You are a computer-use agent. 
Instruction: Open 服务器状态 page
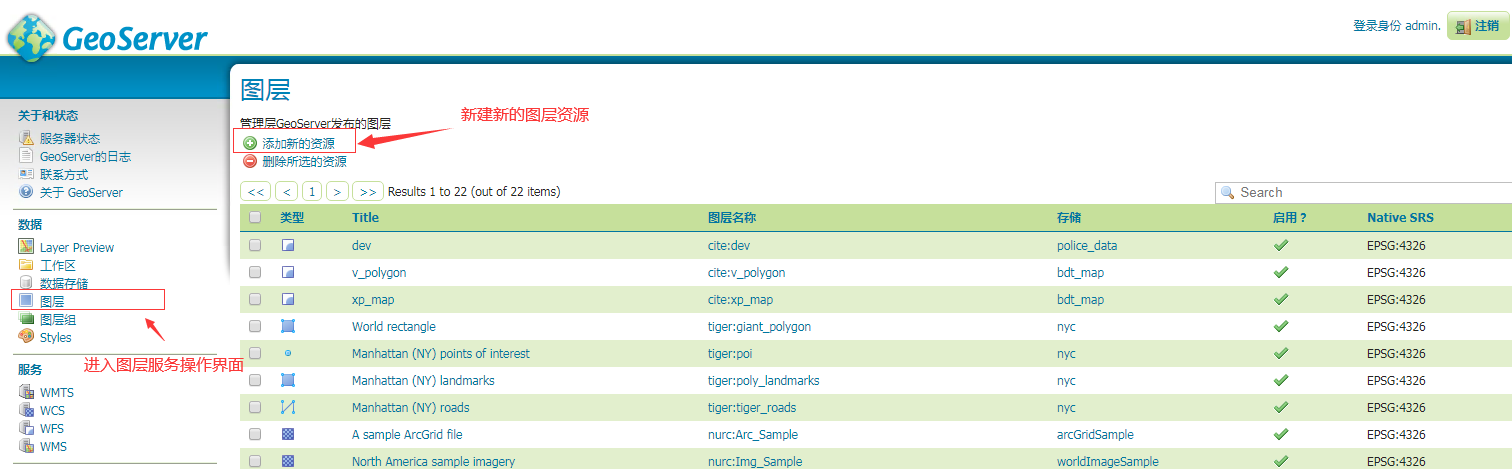(70, 138)
